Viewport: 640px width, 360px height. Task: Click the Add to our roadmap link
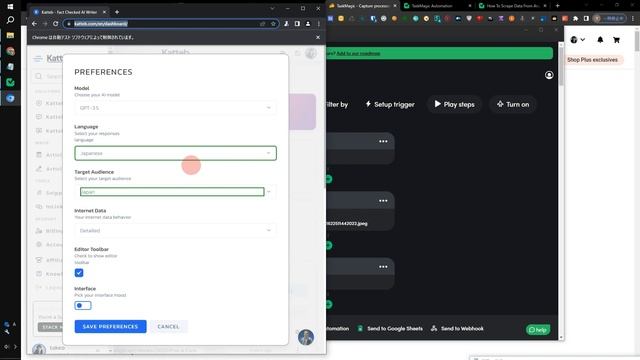[358, 53]
